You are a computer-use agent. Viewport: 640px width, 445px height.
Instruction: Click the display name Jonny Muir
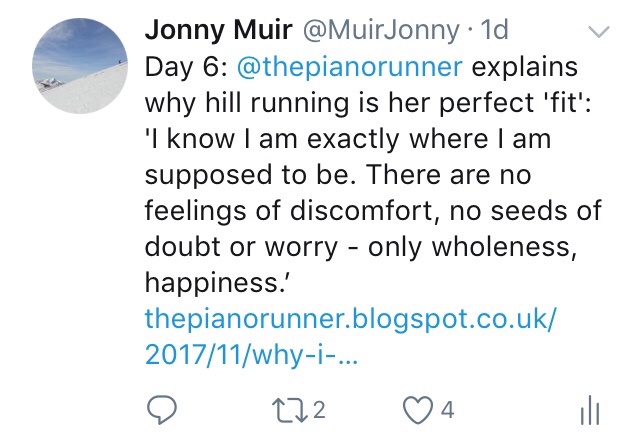218,32
